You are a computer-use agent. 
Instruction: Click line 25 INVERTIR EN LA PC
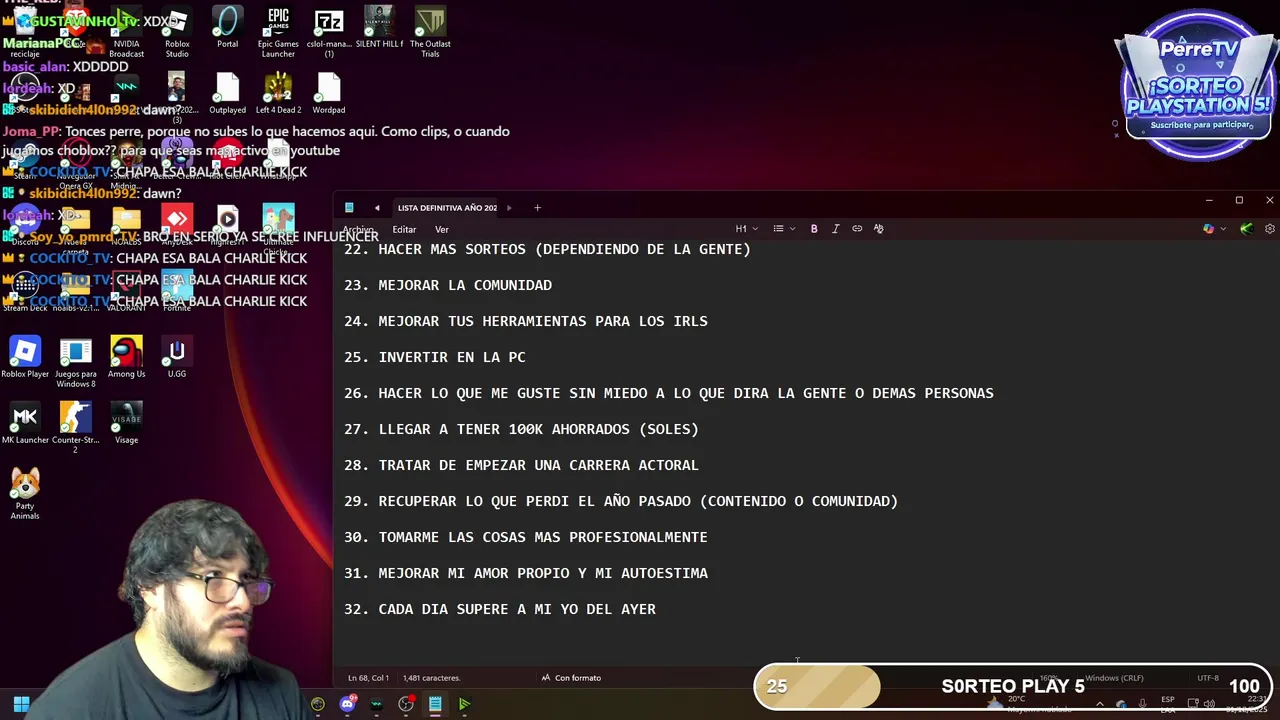point(434,357)
